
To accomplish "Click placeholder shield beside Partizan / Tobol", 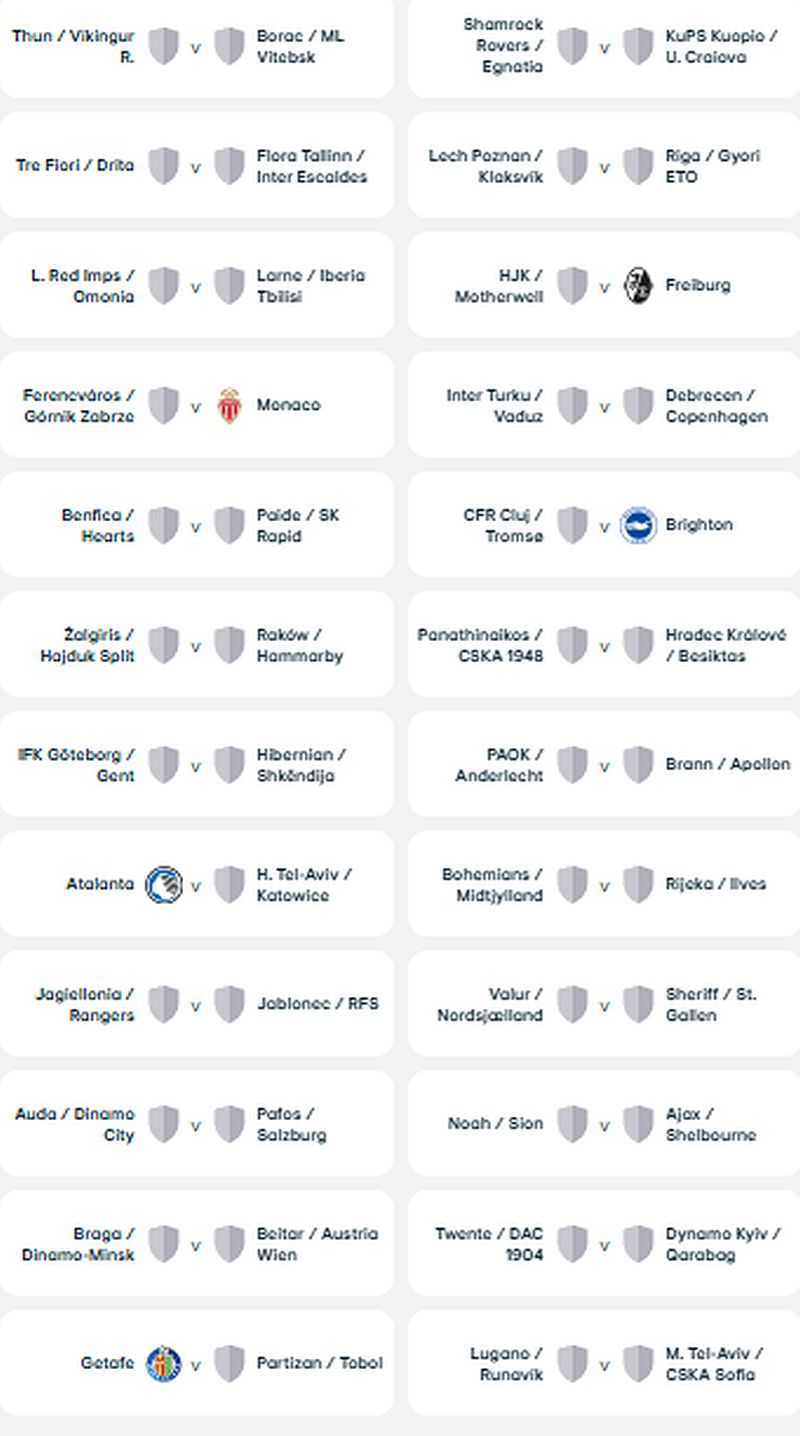I will coord(230,1363).
